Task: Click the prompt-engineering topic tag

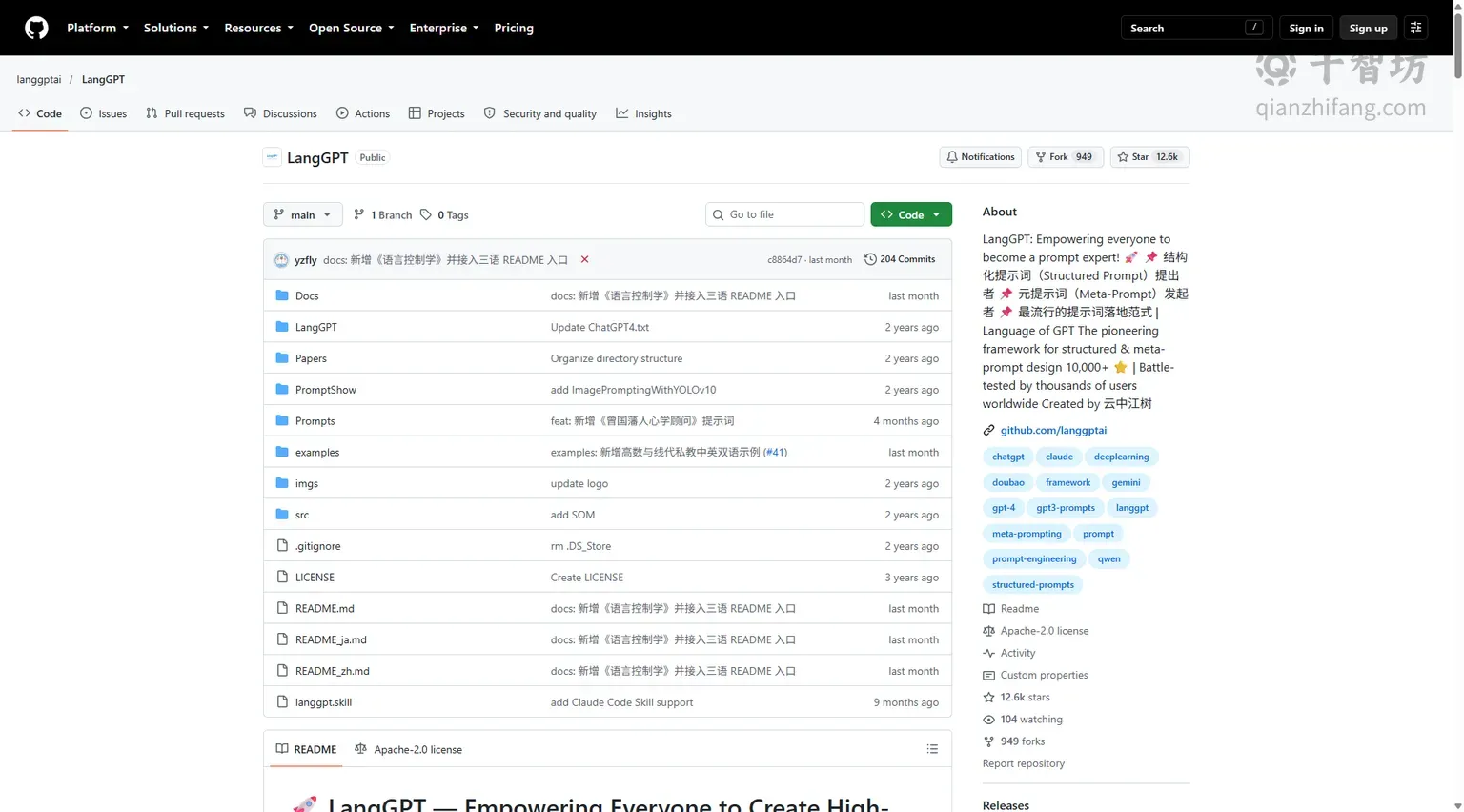Action: (1034, 559)
